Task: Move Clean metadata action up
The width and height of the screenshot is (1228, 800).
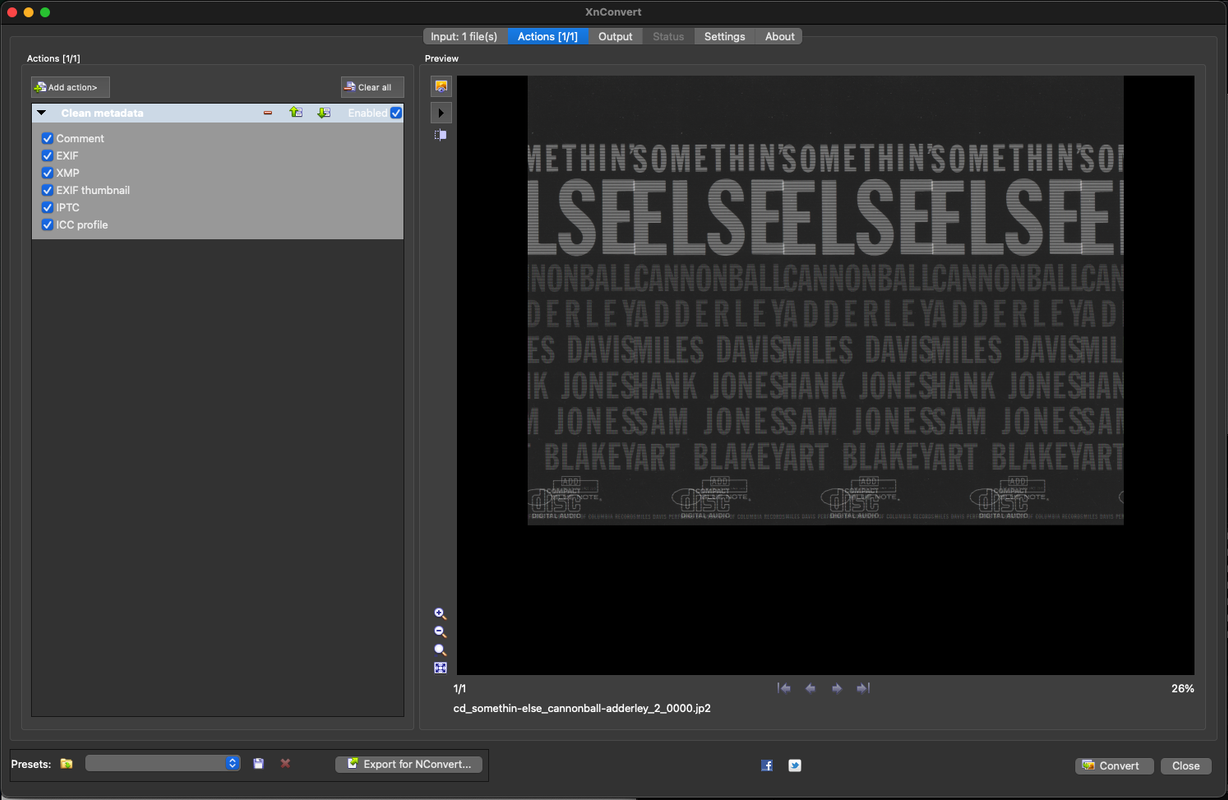Action: pos(296,113)
